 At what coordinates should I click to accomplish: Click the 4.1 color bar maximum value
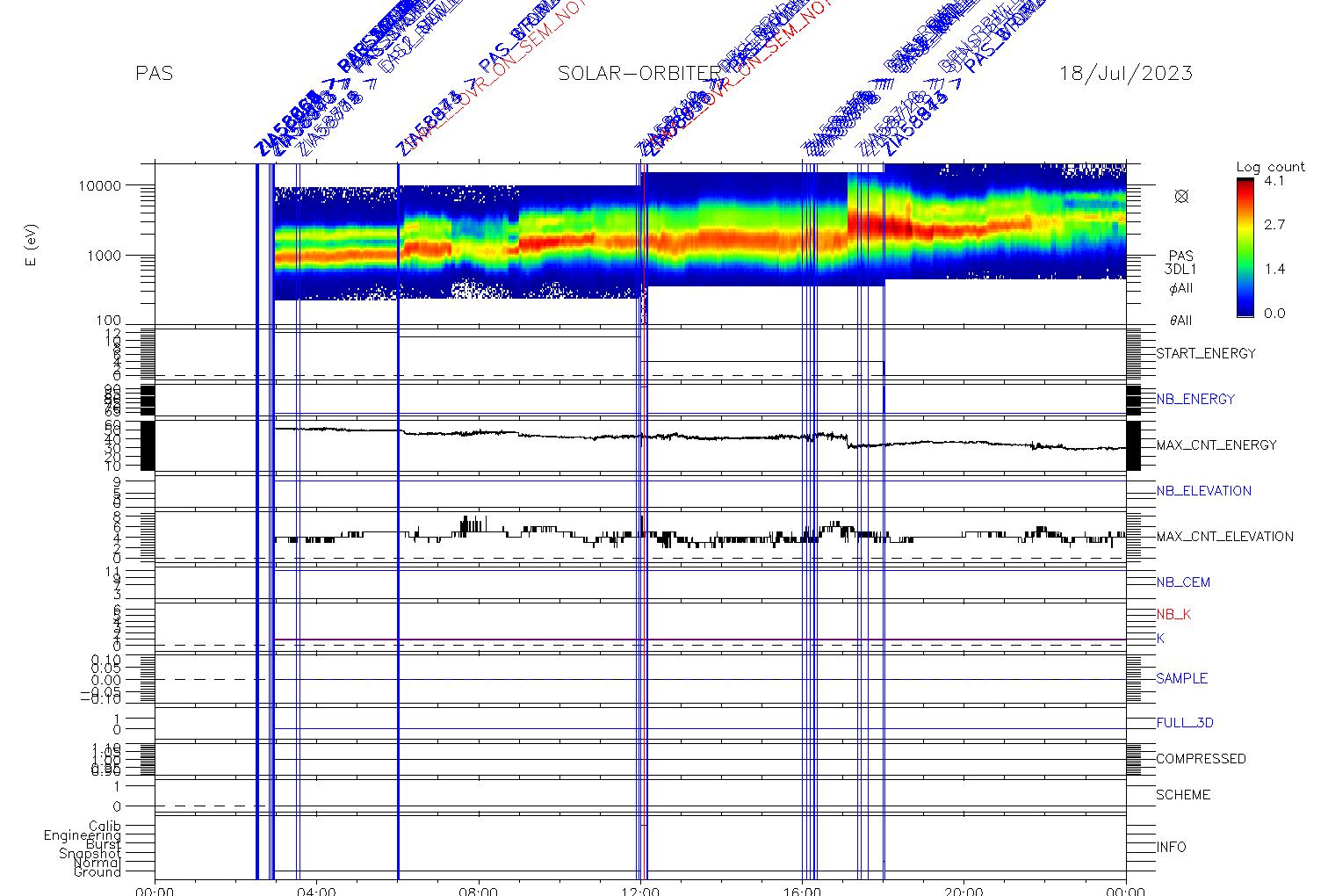(x=1274, y=181)
